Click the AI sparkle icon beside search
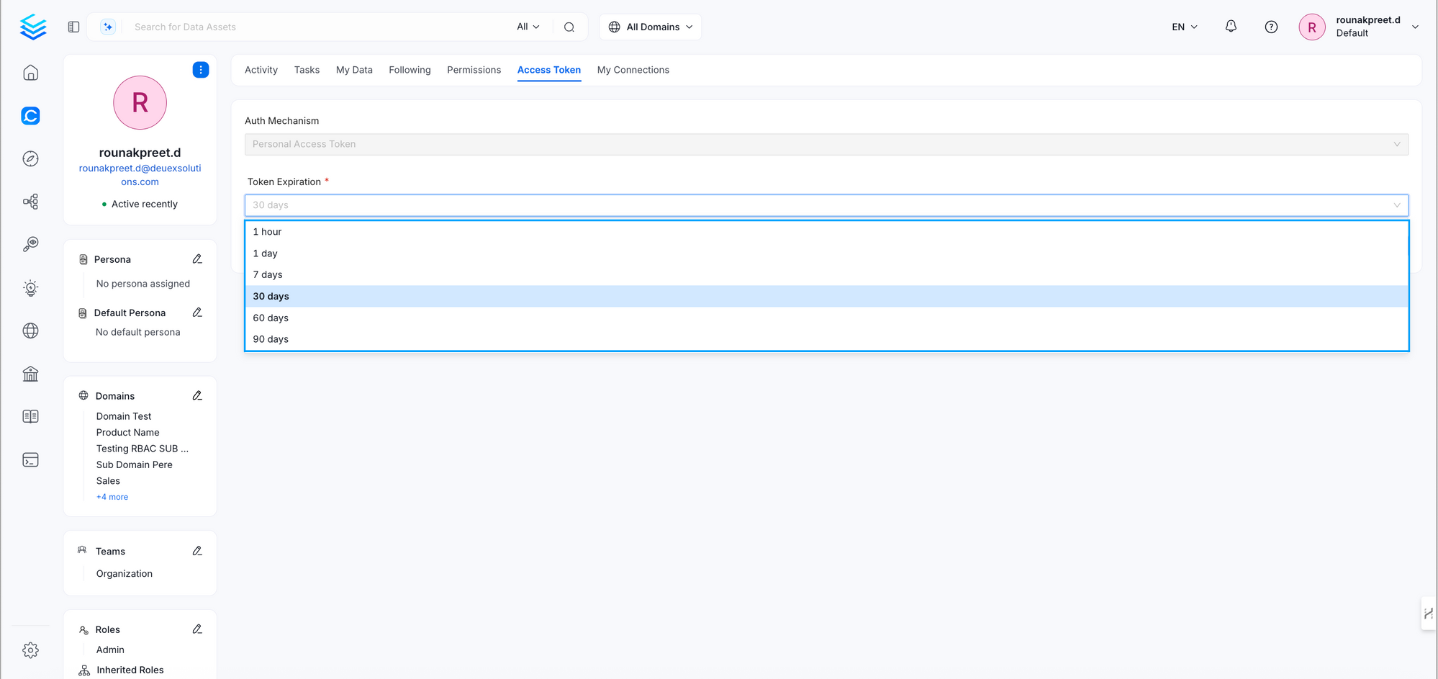 pos(108,27)
